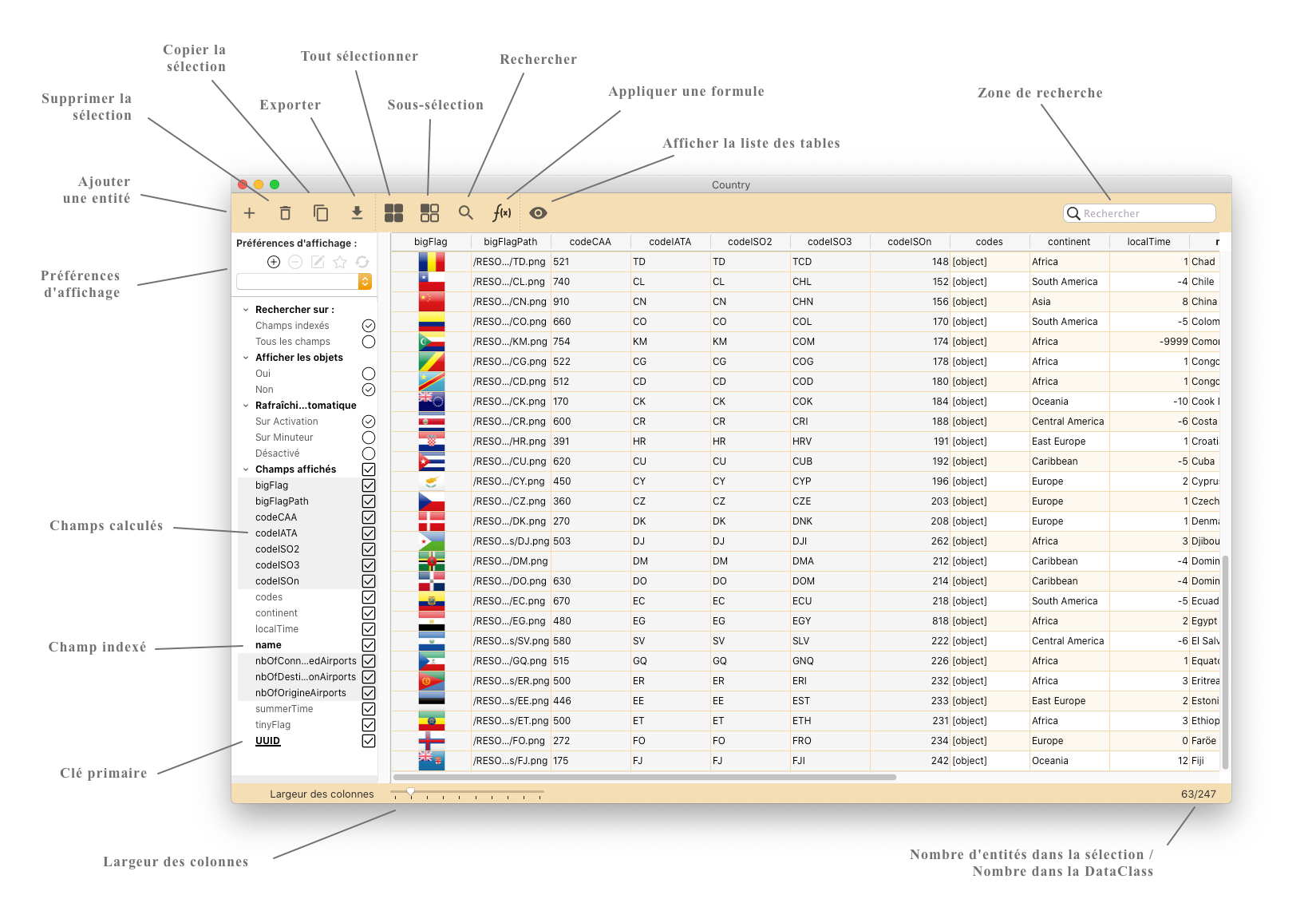Viewport: 1316px width, 903px height.
Task: Click the edit preference pencil icon
Action: click(x=318, y=262)
